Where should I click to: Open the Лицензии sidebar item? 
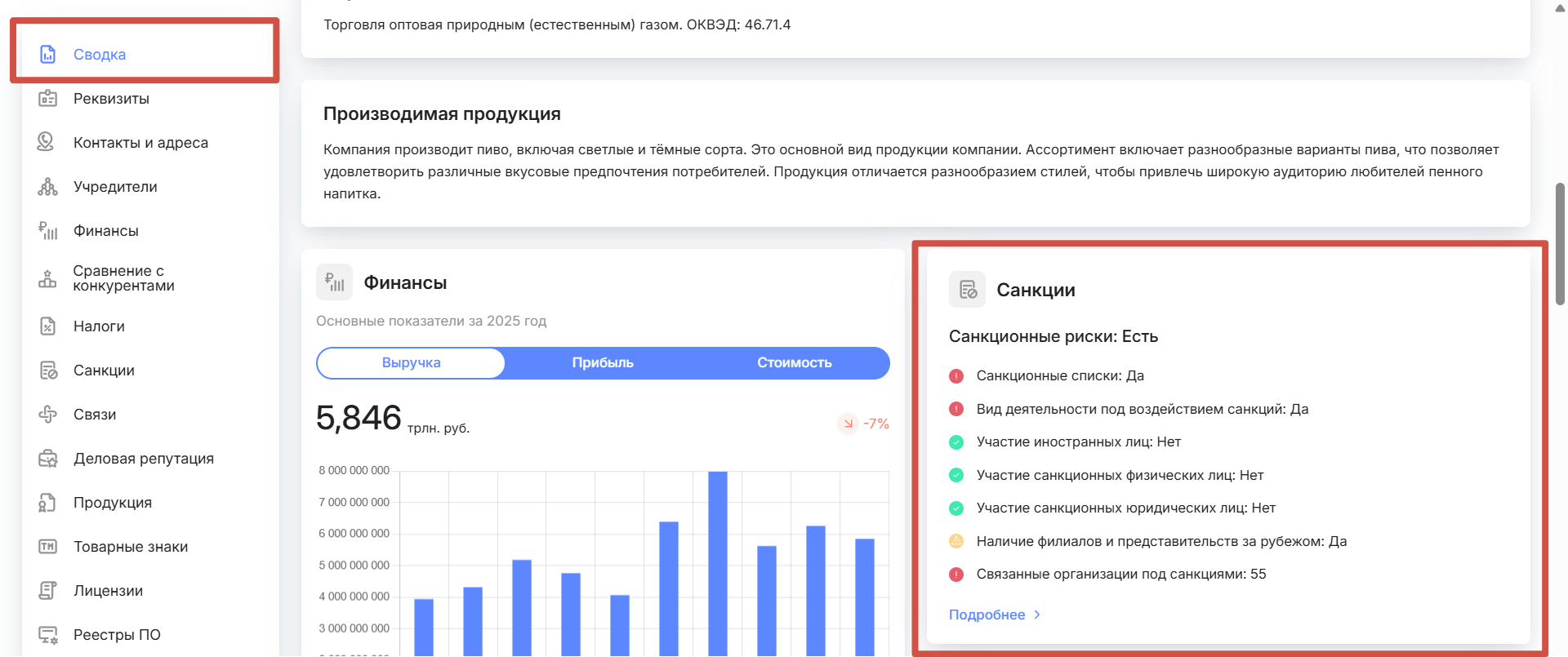click(108, 591)
